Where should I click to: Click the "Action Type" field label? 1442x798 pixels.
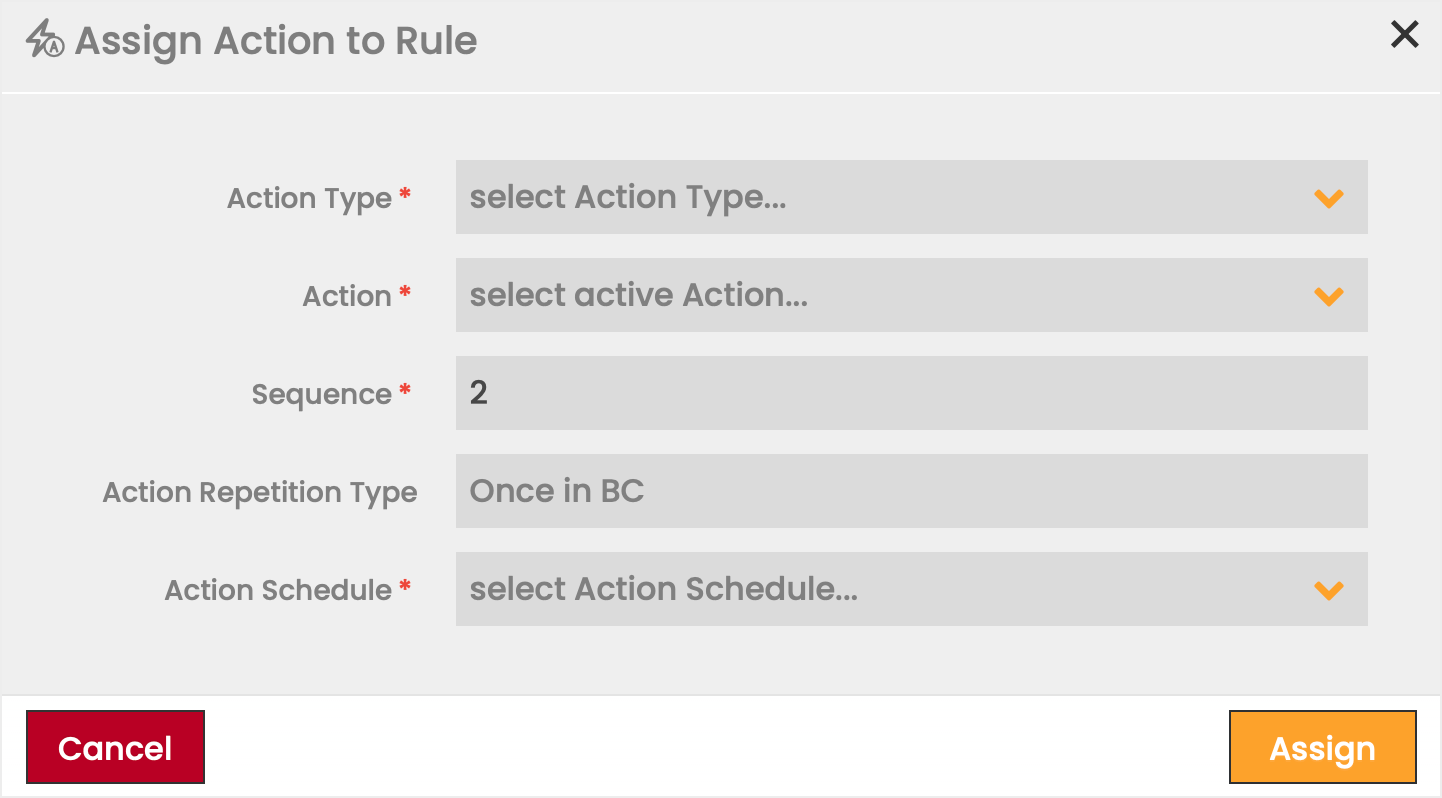(x=309, y=199)
